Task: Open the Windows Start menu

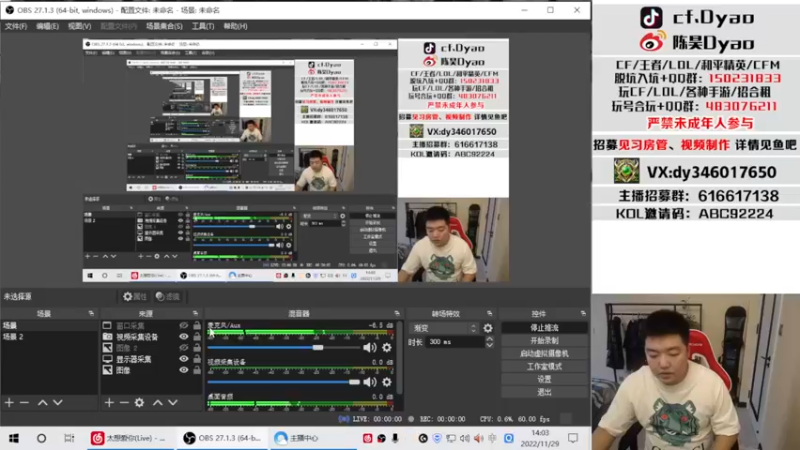Action: 14,438
